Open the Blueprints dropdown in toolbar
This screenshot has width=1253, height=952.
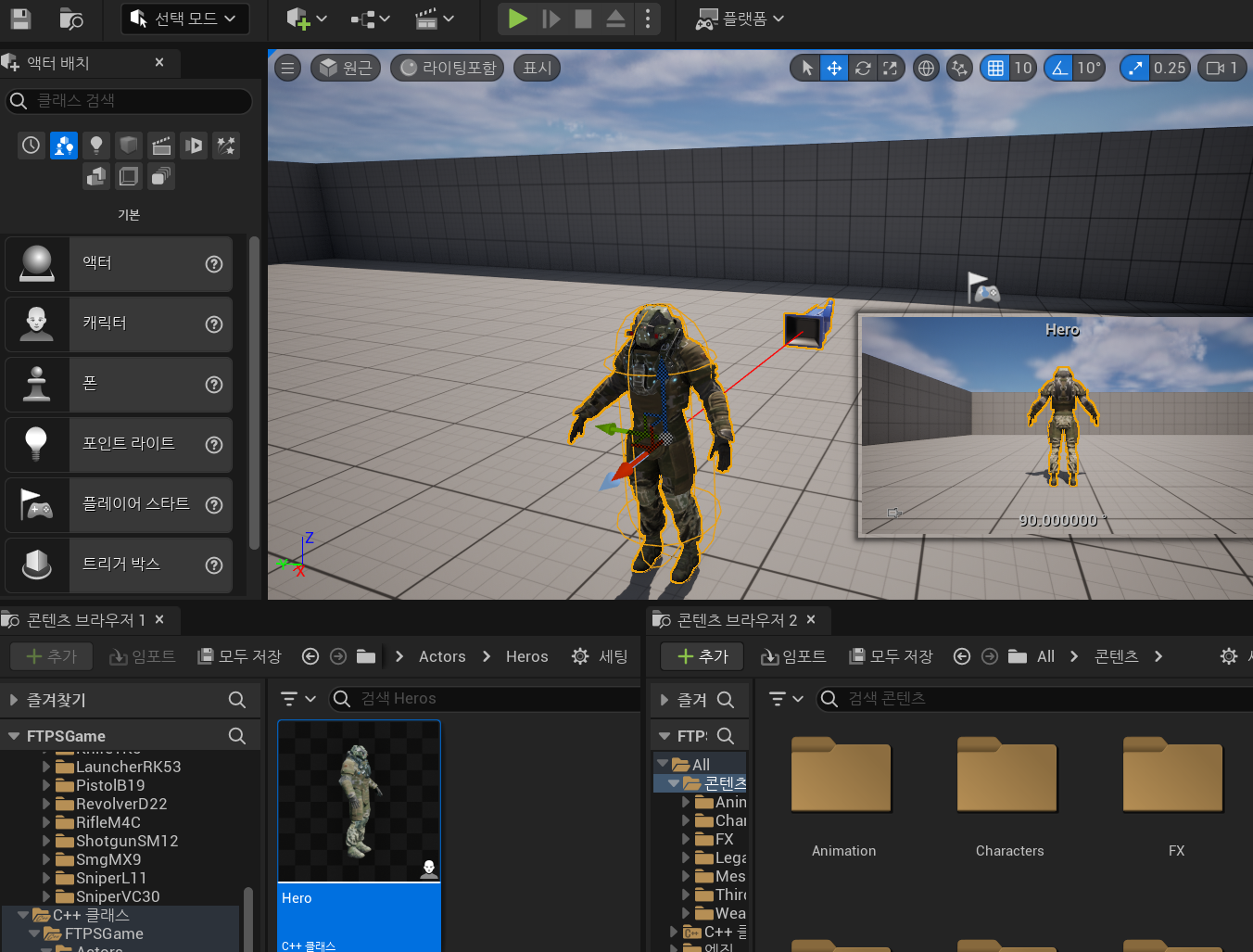point(370,18)
